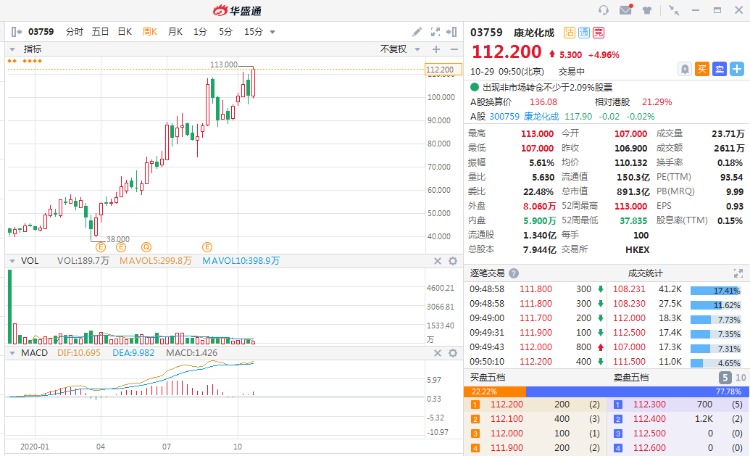Click bid level 1 price 112.200
The height and width of the screenshot is (456, 750).
(x=507, y=405)
